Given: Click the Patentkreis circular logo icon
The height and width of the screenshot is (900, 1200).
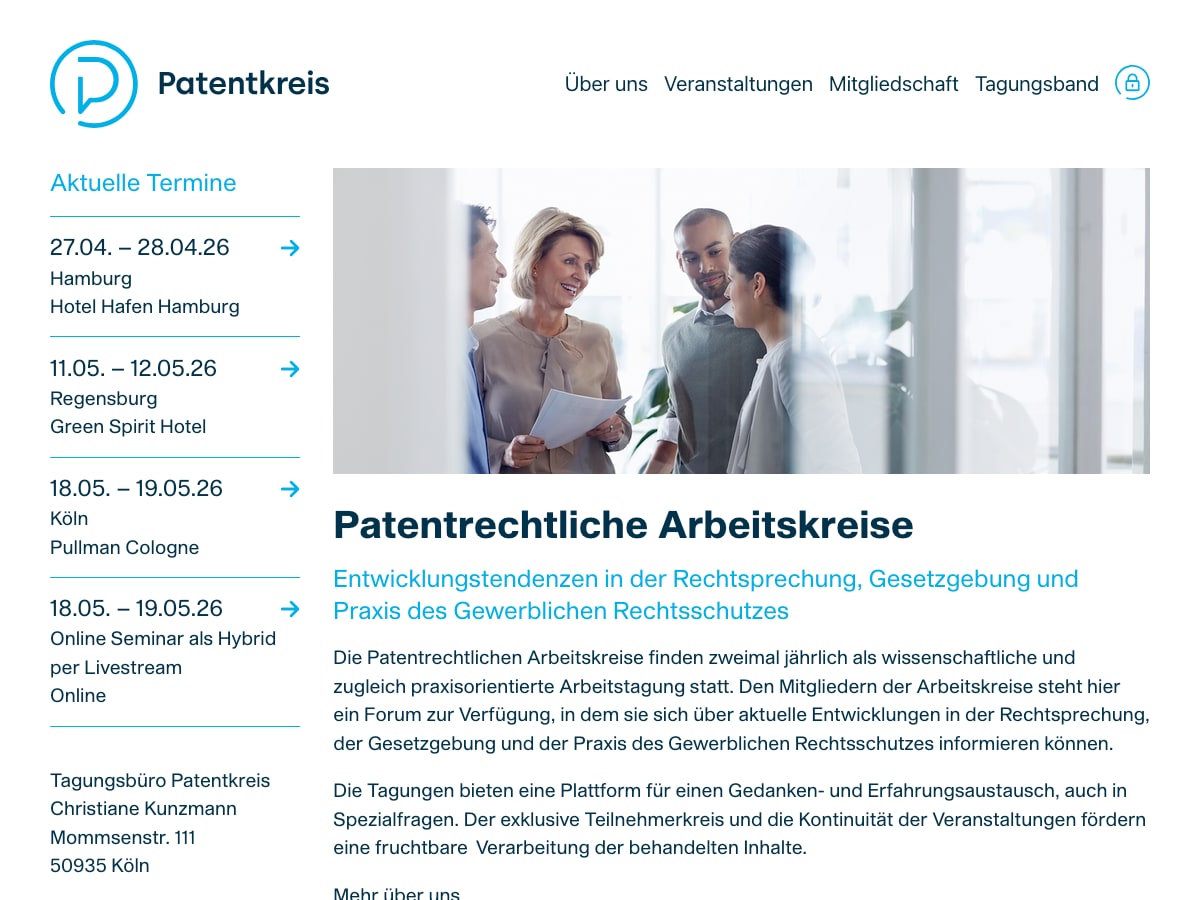Looking at the screenshot, I should click(94, 84).
